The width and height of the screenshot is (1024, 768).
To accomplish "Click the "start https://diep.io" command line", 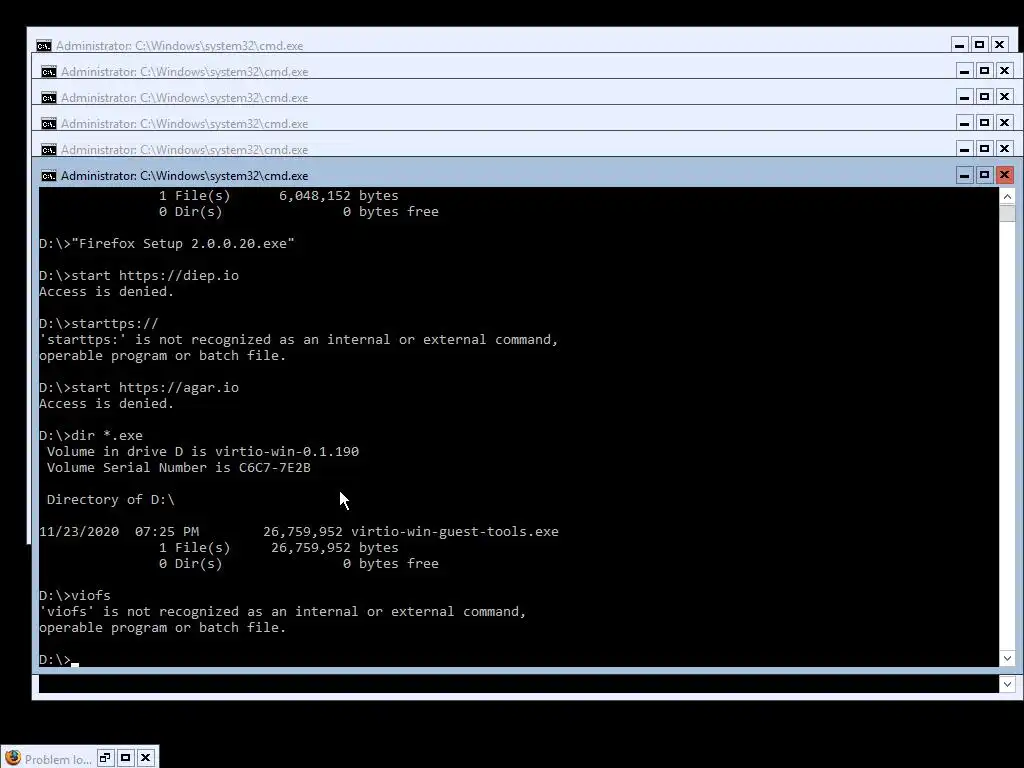I will 138,276.
